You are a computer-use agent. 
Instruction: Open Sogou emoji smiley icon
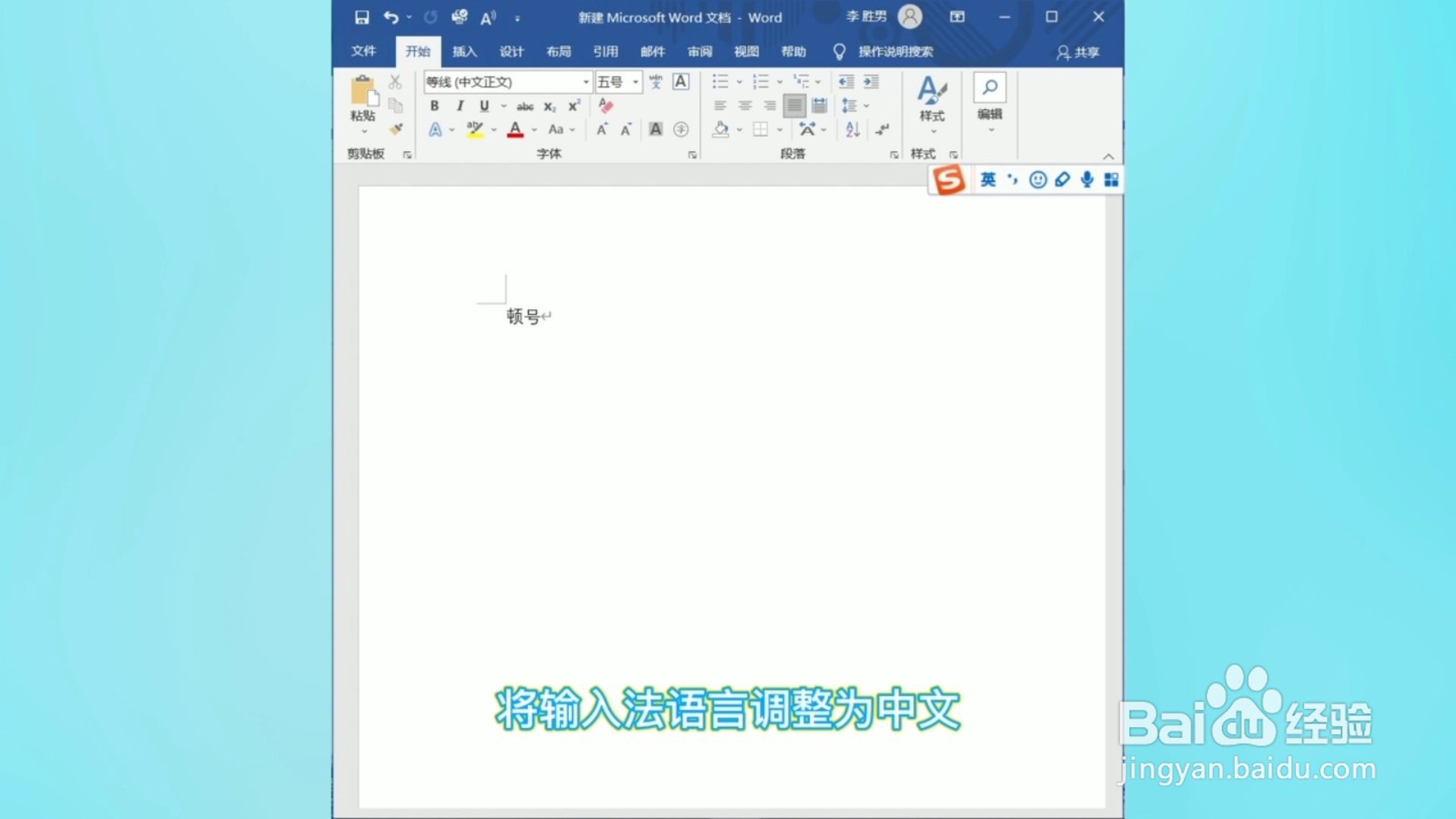pos(1037,179)
